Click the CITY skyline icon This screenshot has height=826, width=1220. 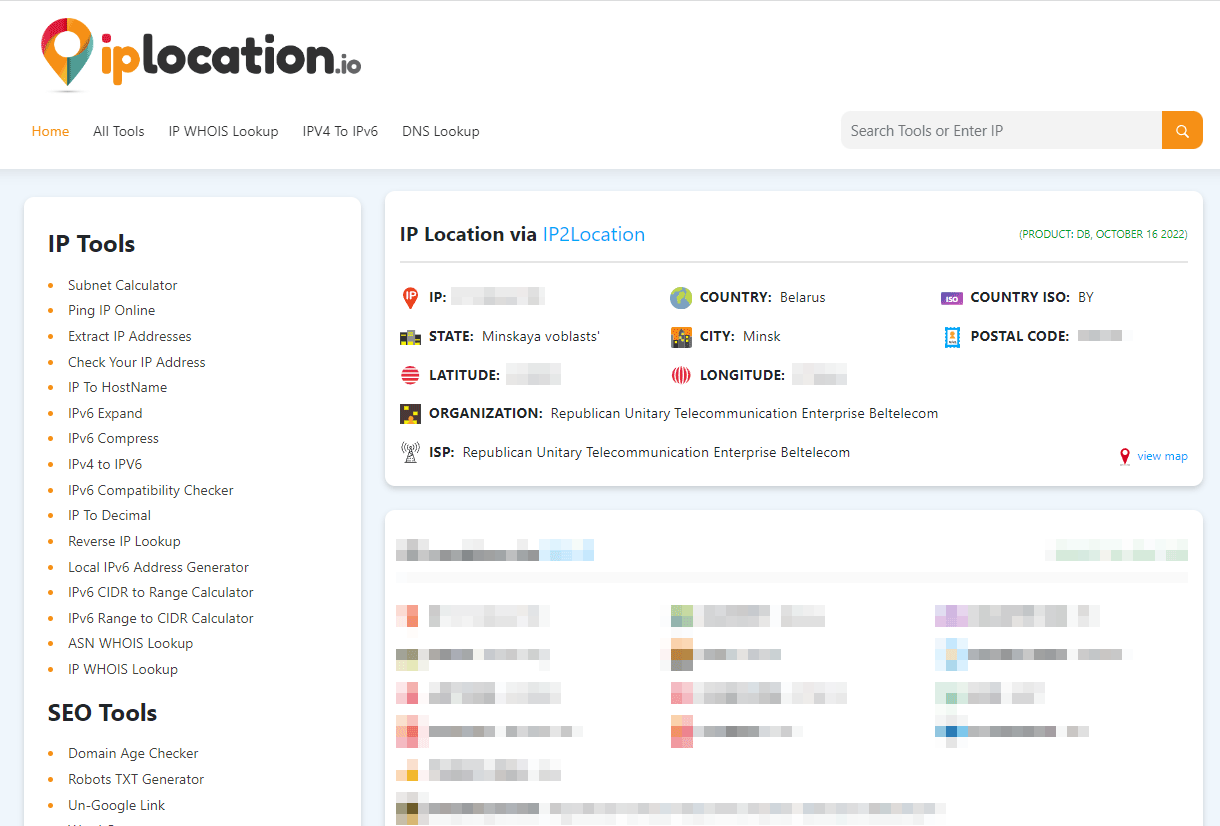(681, 337)
